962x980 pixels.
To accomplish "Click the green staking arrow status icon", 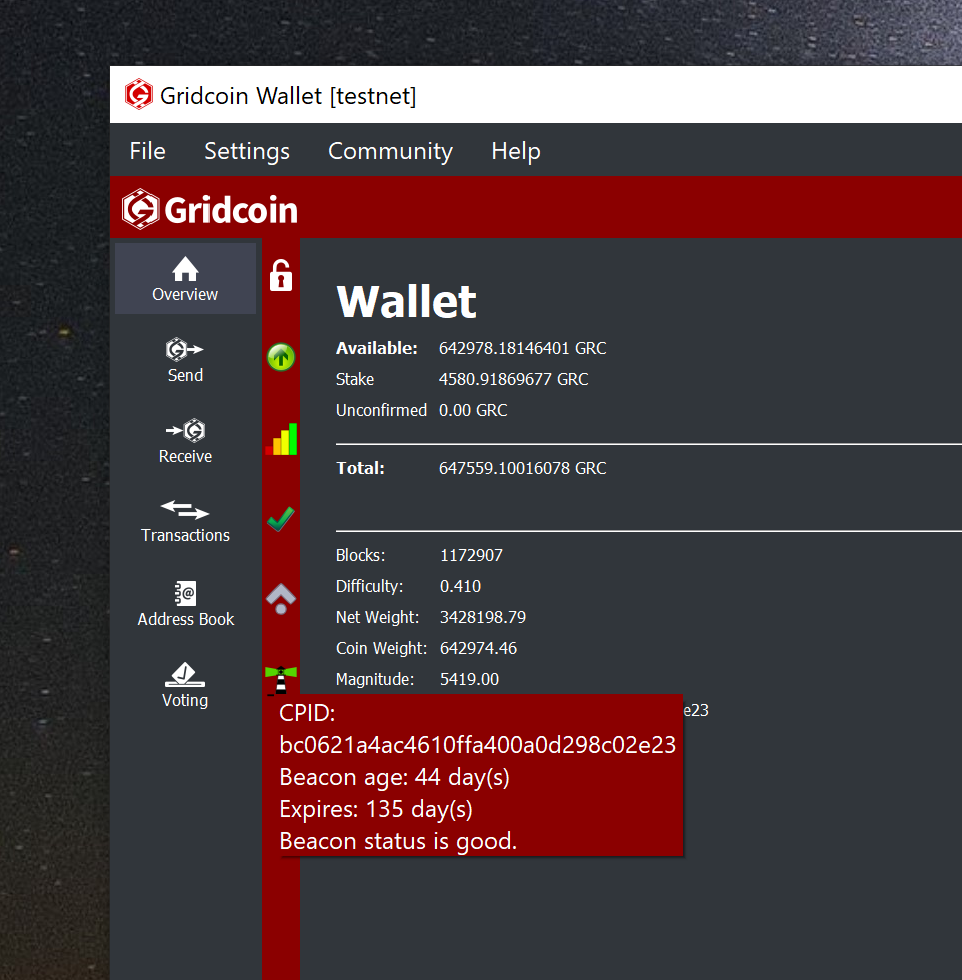I will [281, 357].
